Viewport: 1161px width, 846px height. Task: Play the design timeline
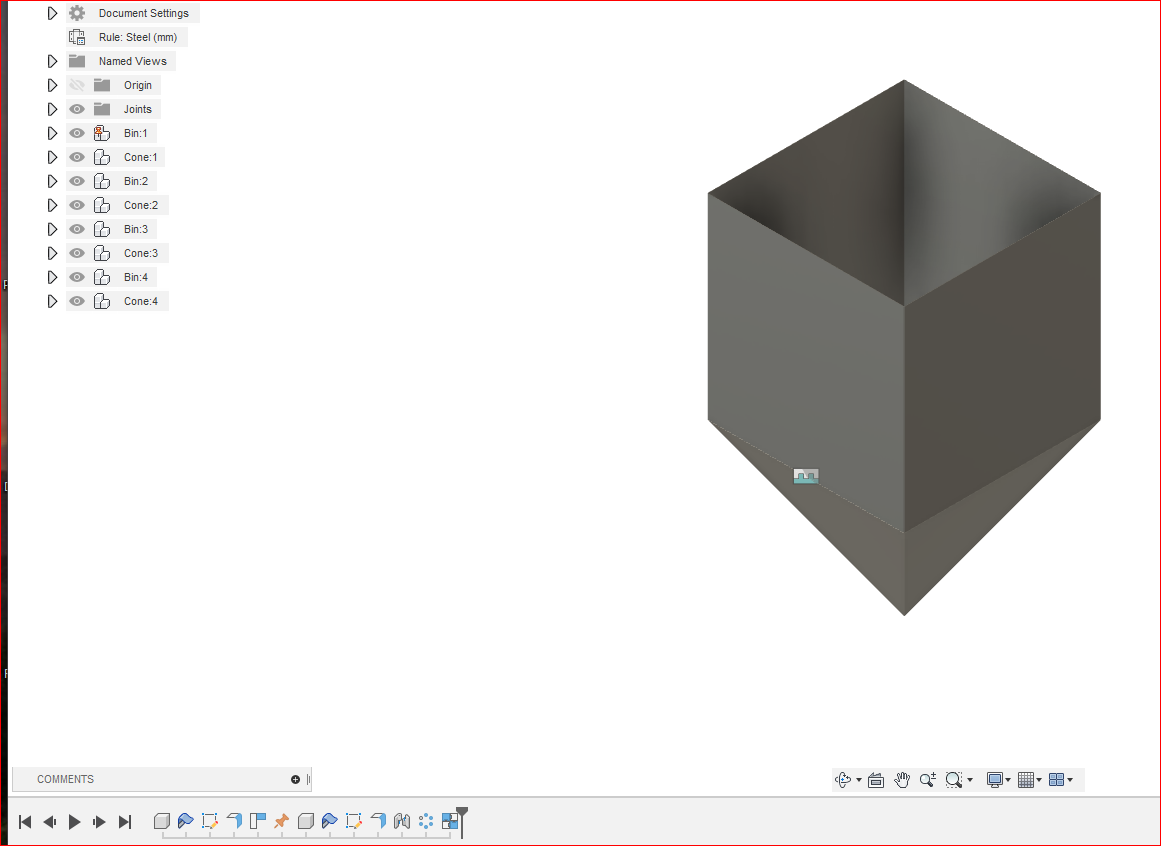point(75,822)
